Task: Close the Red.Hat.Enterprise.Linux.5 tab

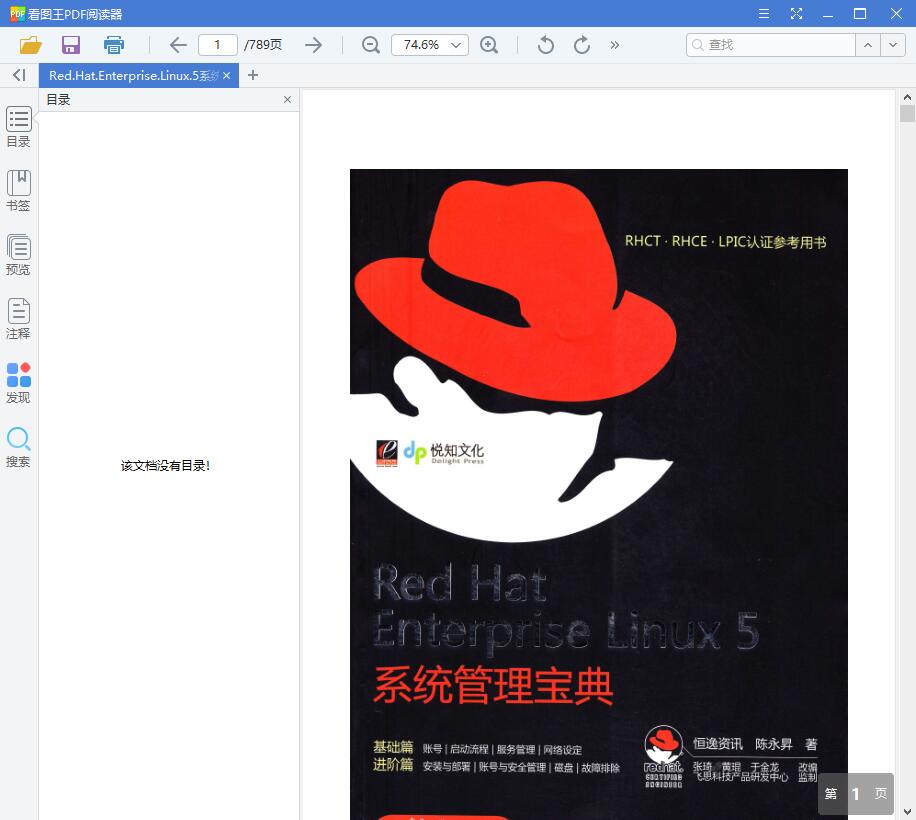Action: click(x=227, y=75)
